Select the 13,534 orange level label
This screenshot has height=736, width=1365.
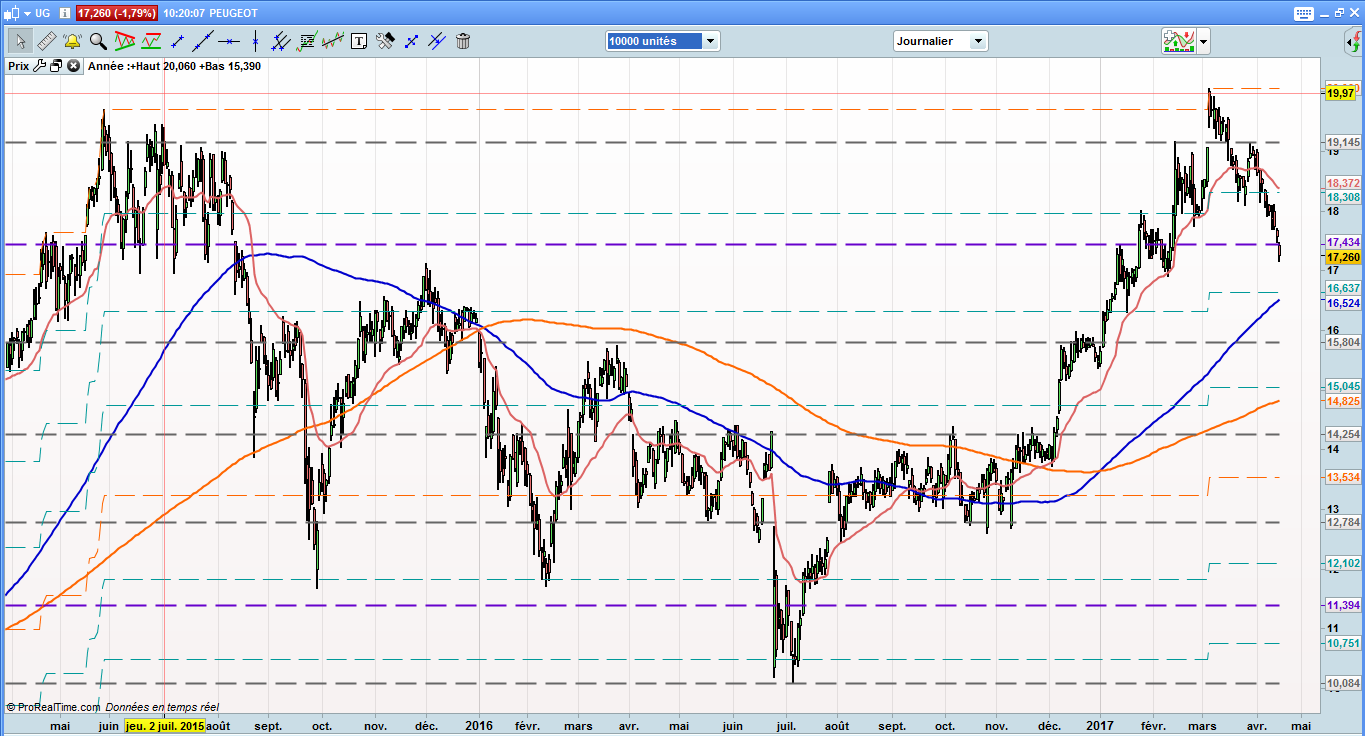pyautogui.click(x=1343, y=478)
